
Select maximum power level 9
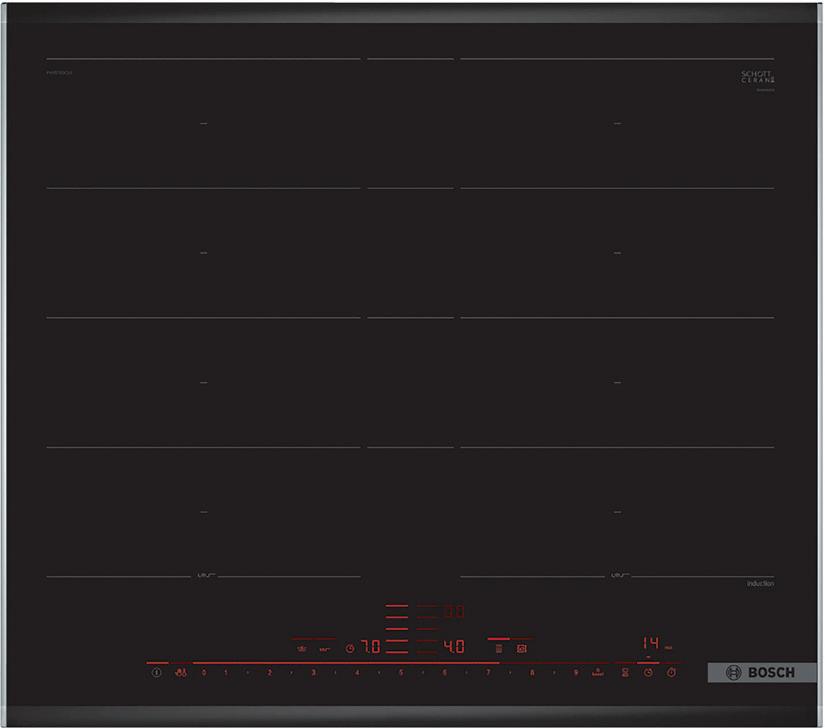pos(576,672)
